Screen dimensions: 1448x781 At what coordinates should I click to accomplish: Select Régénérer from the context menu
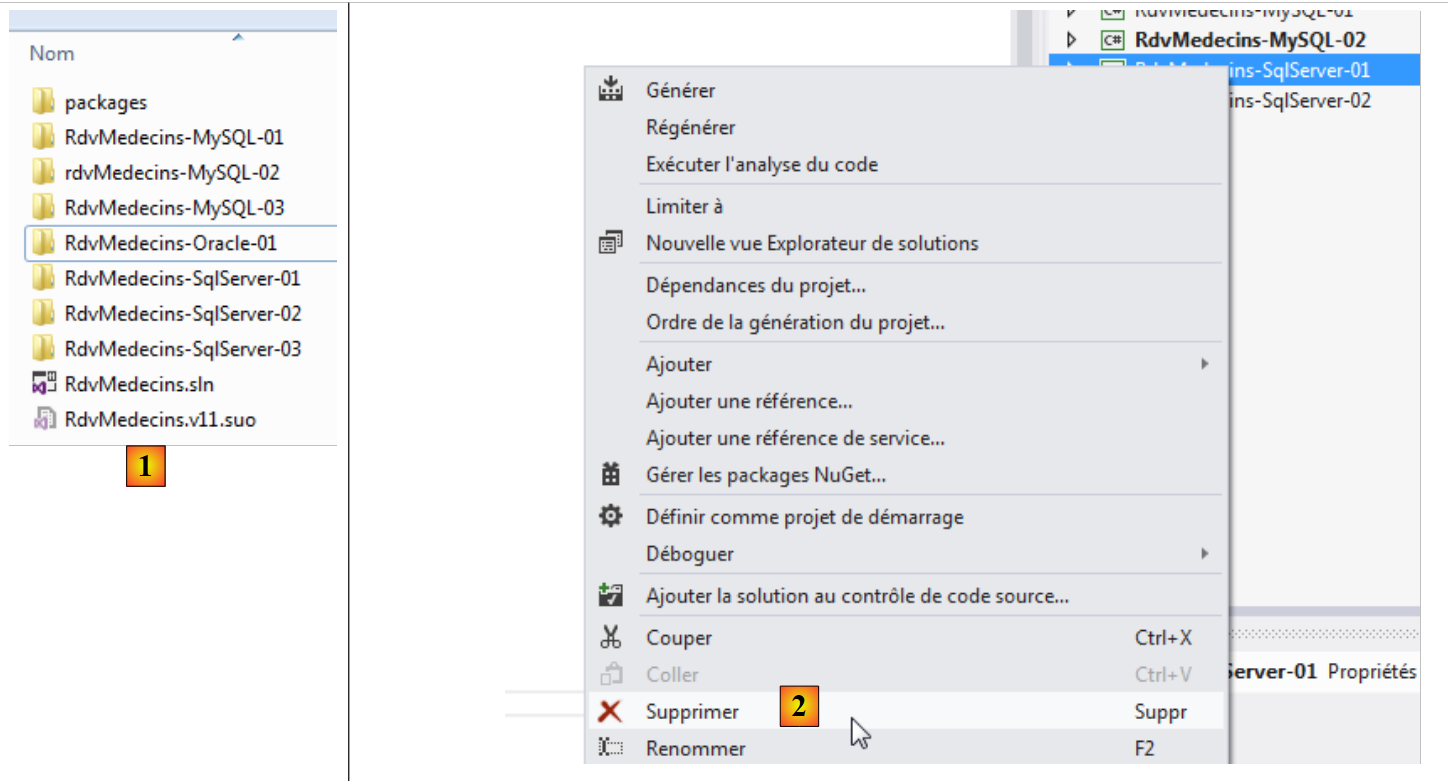pyautogui.click(x=690, y=128)
